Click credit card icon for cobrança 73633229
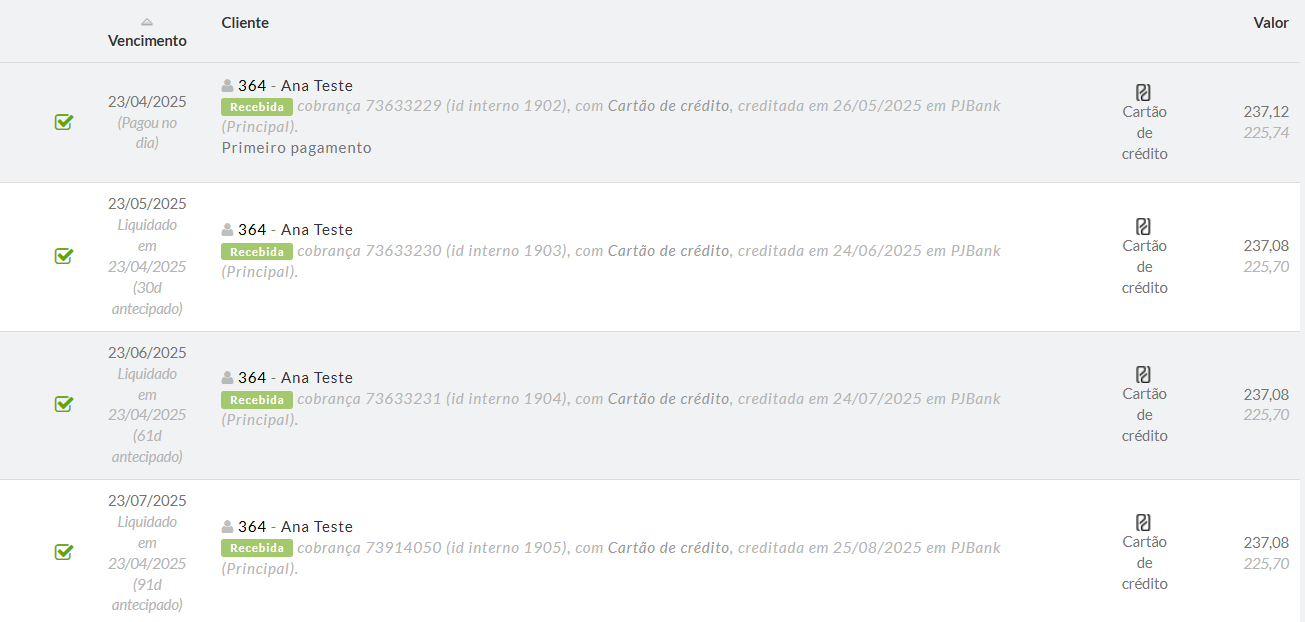This screenshot has height=622, width=1305. 1144,92
